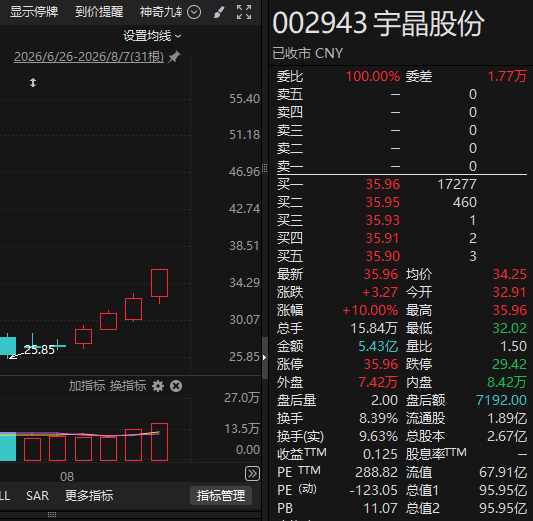Click the 委比 value 100.00%

tap(373, 76)
